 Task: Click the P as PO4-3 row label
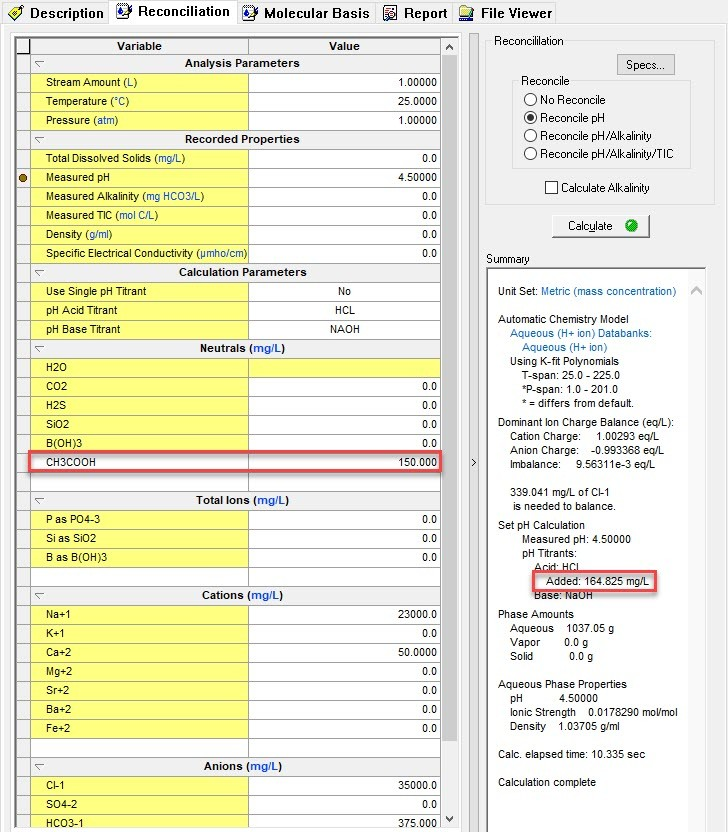click(139, 519)
